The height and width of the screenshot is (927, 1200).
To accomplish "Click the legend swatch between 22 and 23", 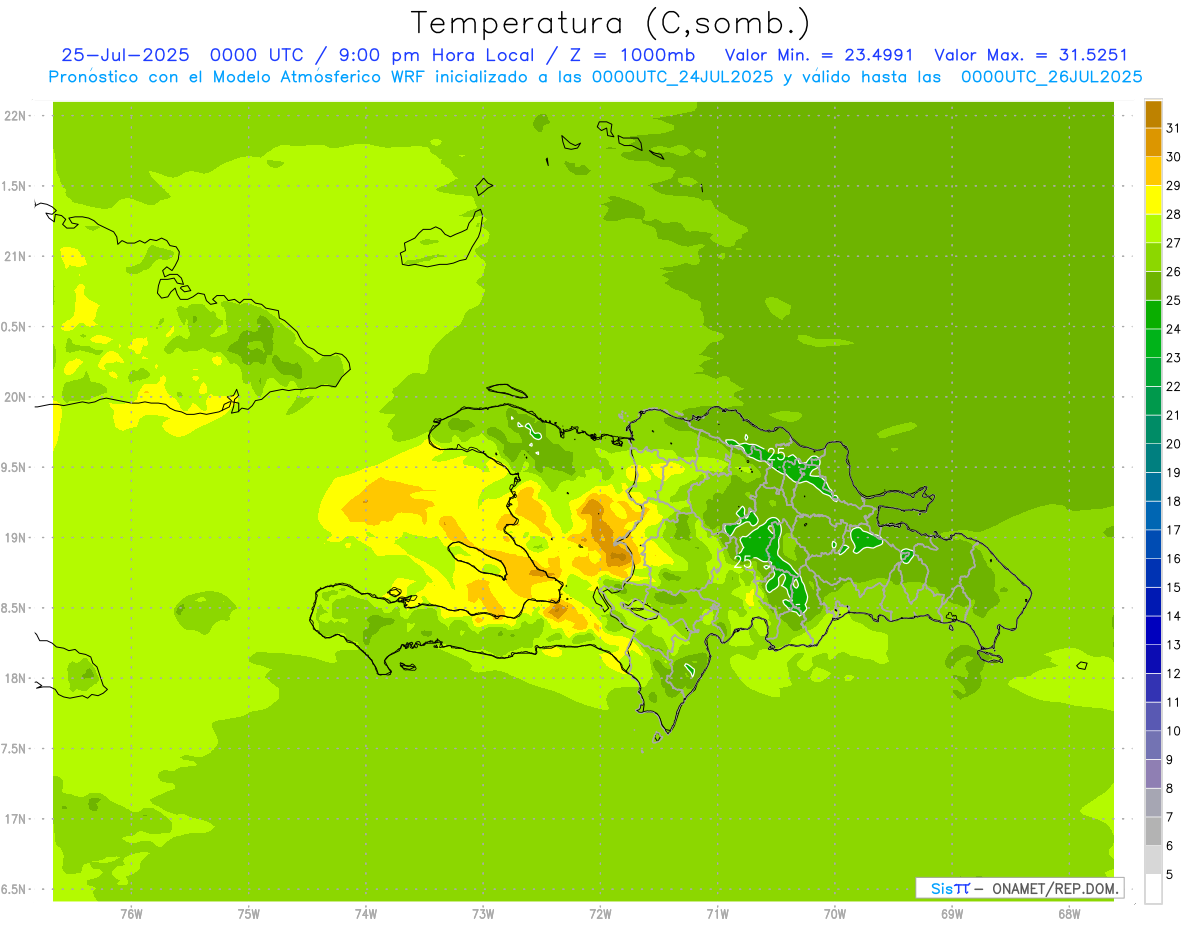I will point(1153,372).
